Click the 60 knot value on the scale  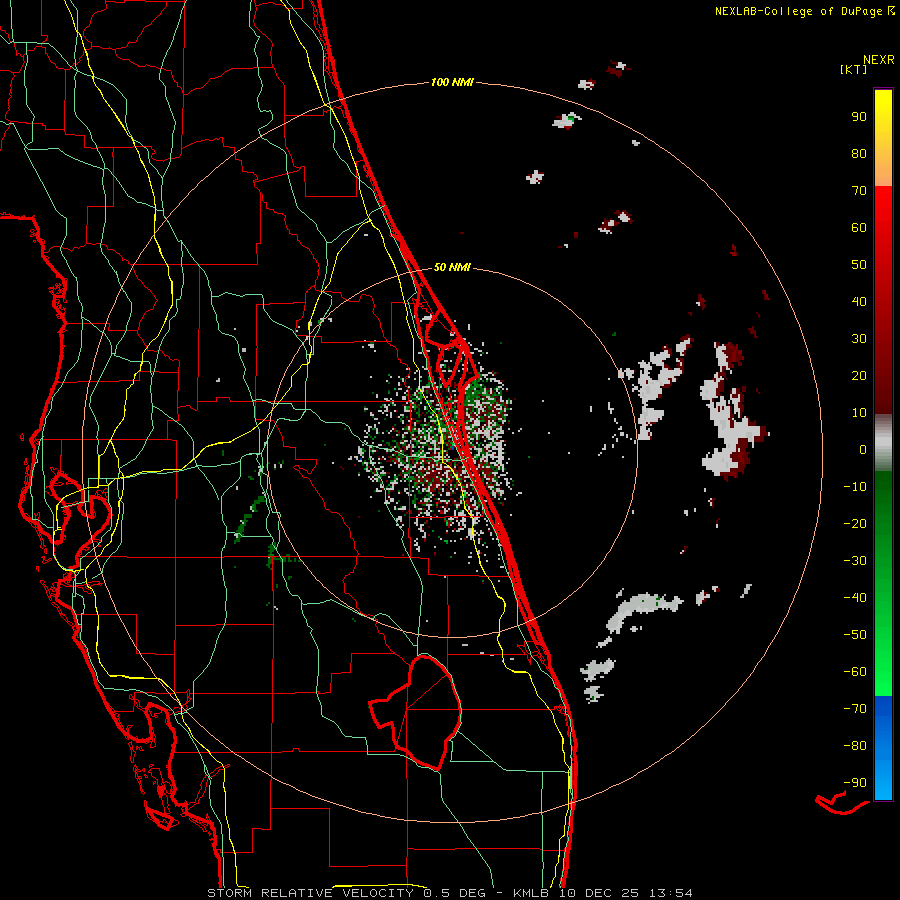click(x=859, y=227)
